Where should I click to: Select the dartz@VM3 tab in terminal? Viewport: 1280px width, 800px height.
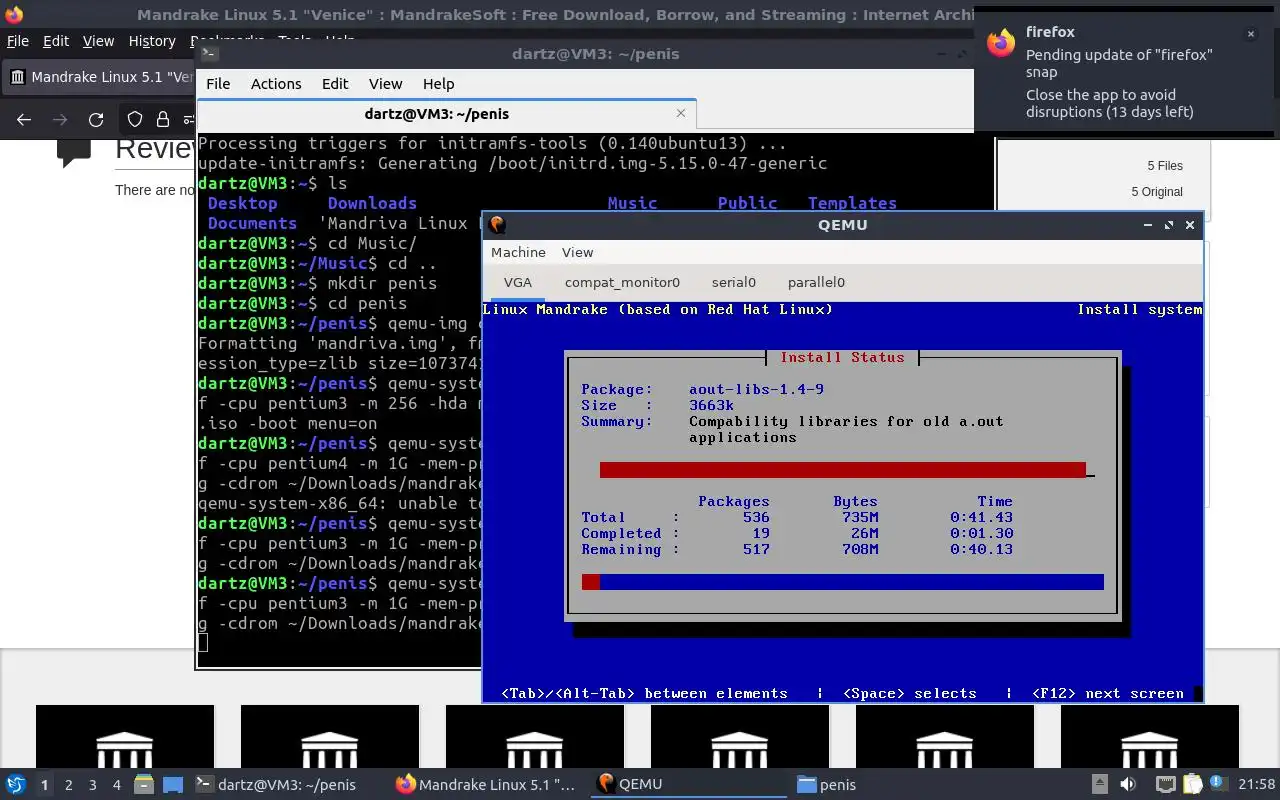coord(445,114)
